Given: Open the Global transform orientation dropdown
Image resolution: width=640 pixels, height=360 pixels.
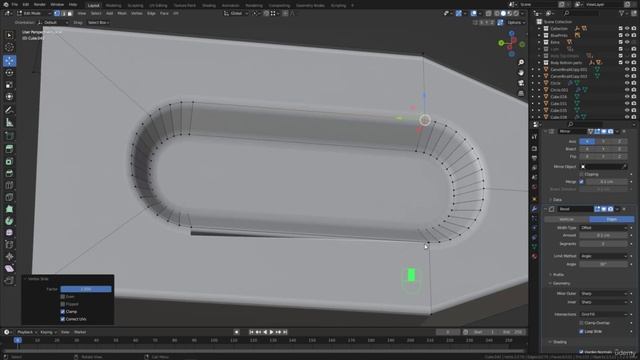Looking at the screenshot, I should click(236, 13).
